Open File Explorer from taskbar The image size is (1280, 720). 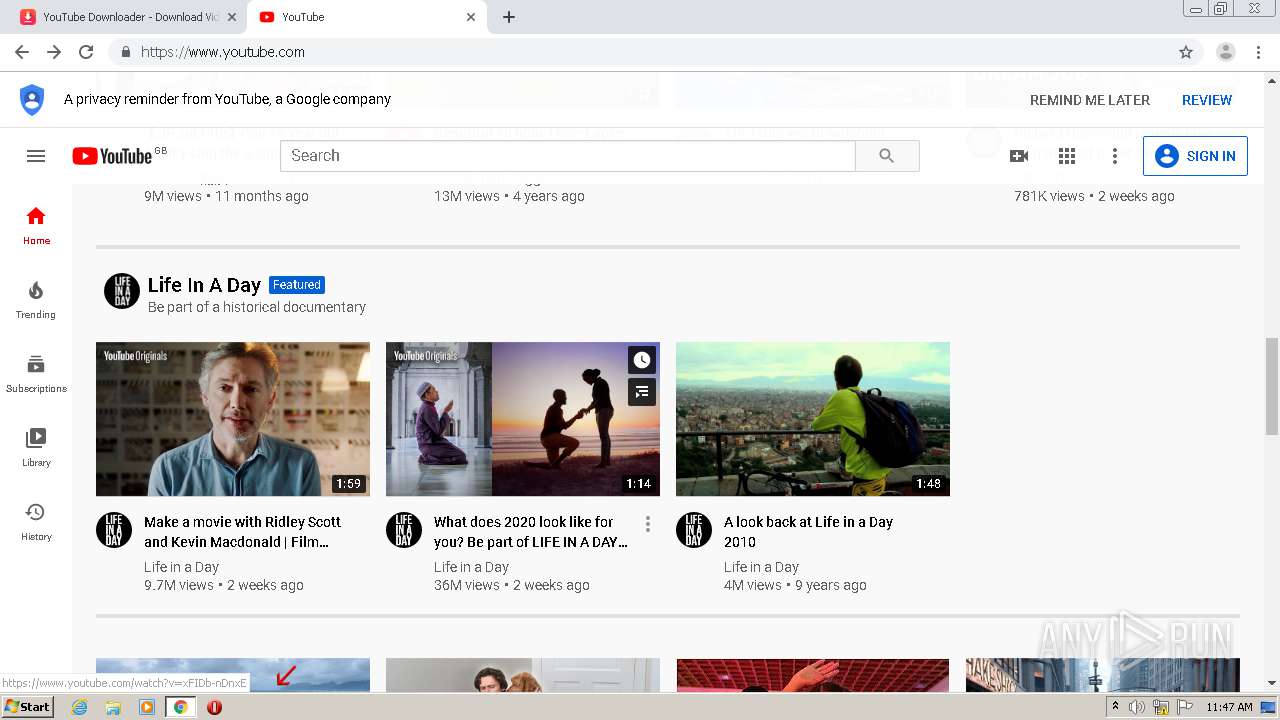point(113,707)
